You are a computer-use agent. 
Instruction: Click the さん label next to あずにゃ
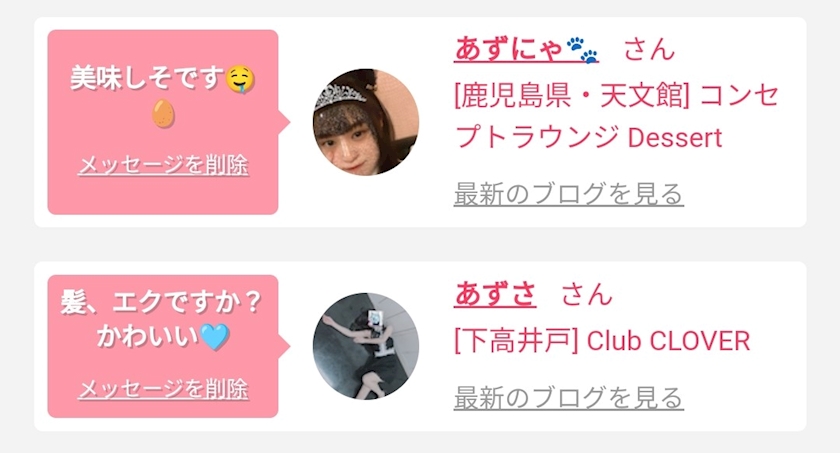pyautogui.click(x=649, y=50)
